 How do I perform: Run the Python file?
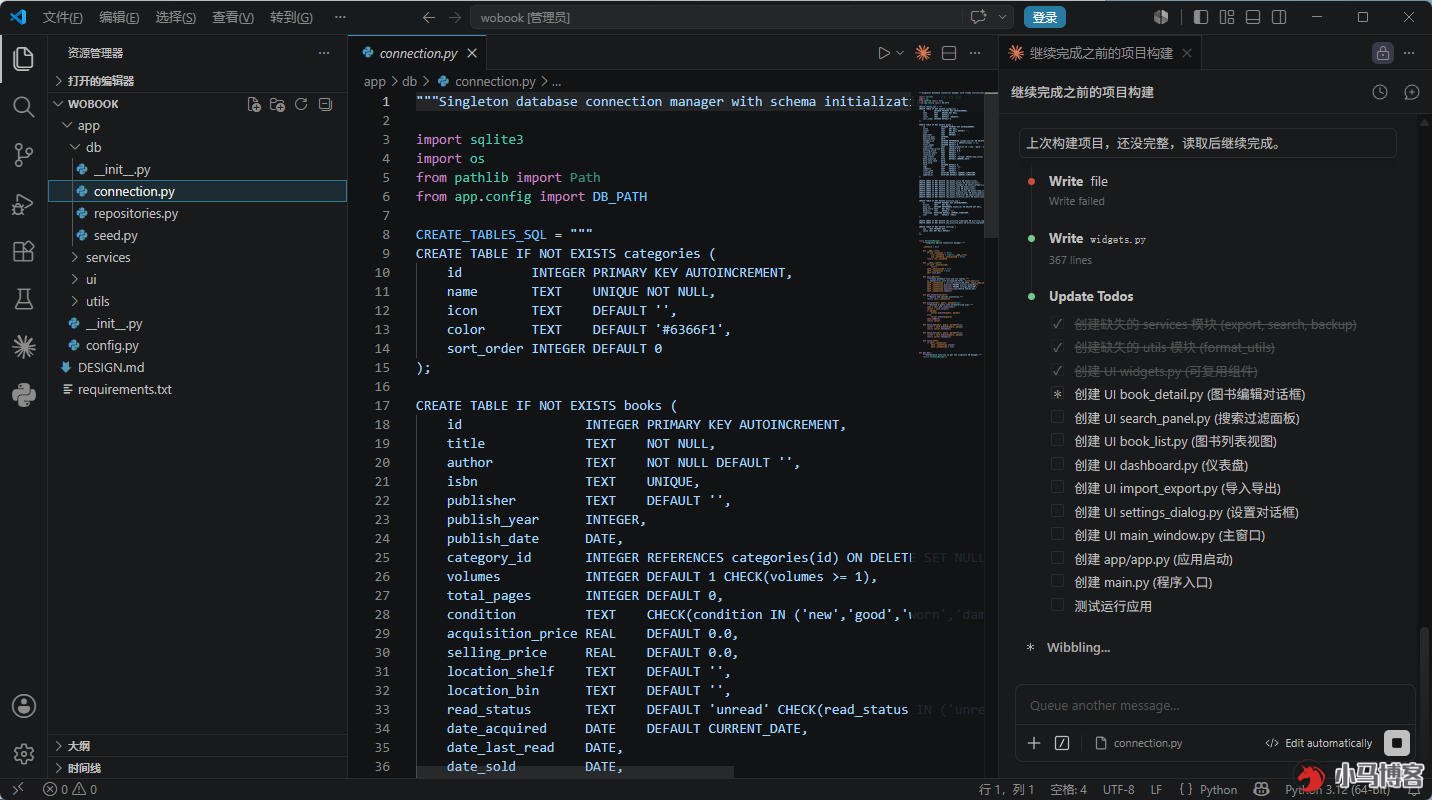click(884, 53)
